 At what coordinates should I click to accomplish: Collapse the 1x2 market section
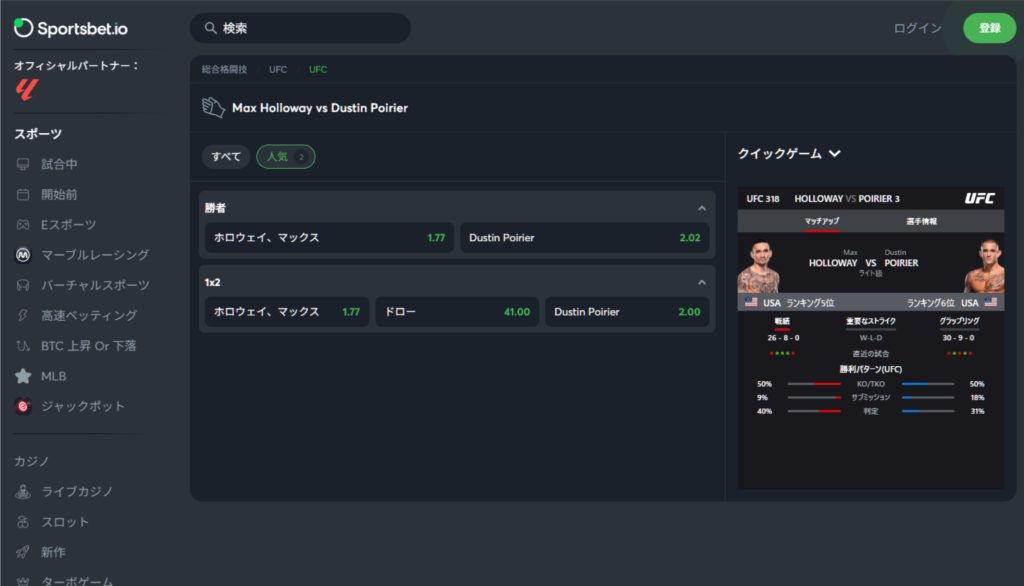pyautogui.click(x=701, y=282)
